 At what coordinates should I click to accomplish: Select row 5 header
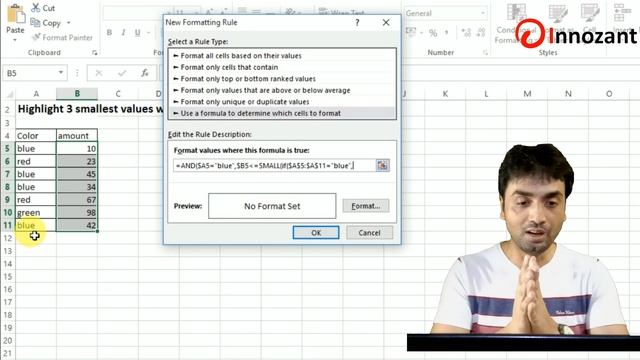pyautogui.click(x=8, y=149)
